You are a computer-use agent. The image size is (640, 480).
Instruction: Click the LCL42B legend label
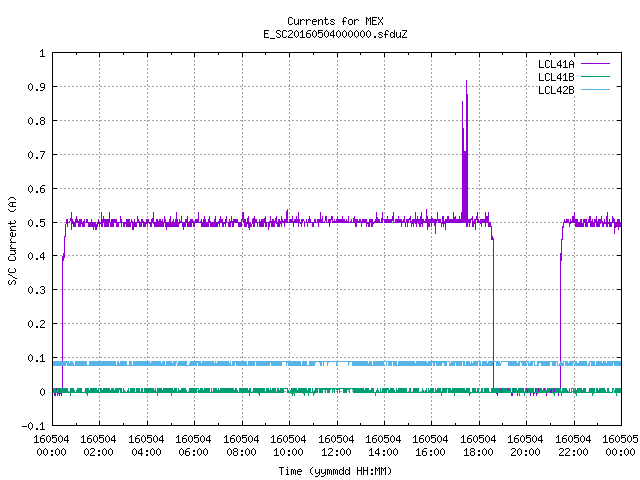tap(556, 90)
